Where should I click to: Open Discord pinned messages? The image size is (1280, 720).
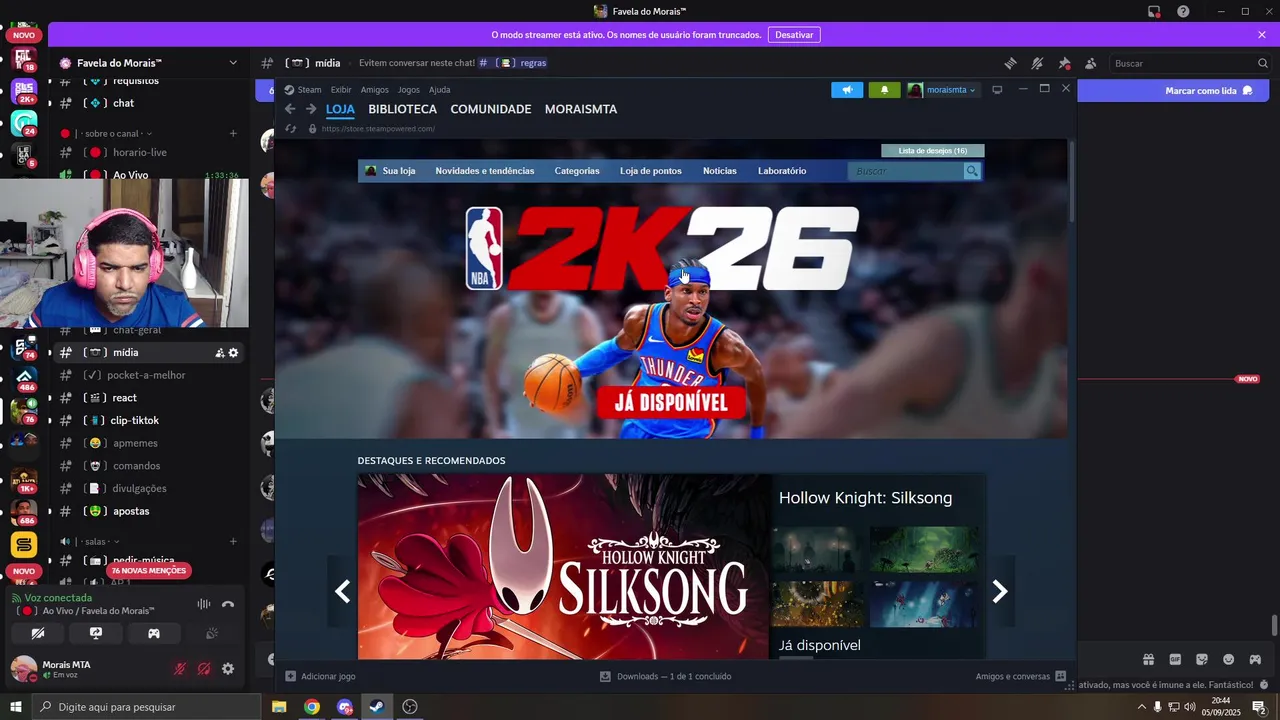click(x=1064, y=63)
